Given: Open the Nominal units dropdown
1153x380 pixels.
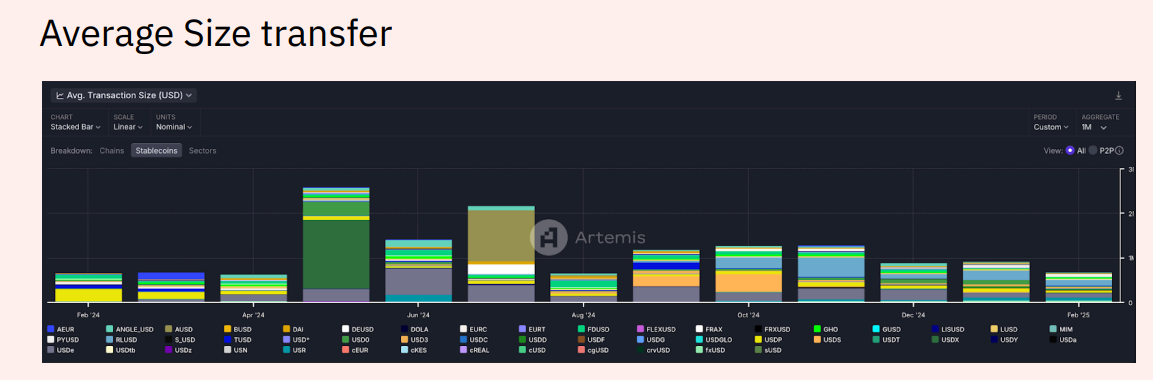Looking at the screenshot, I should 174,126.
